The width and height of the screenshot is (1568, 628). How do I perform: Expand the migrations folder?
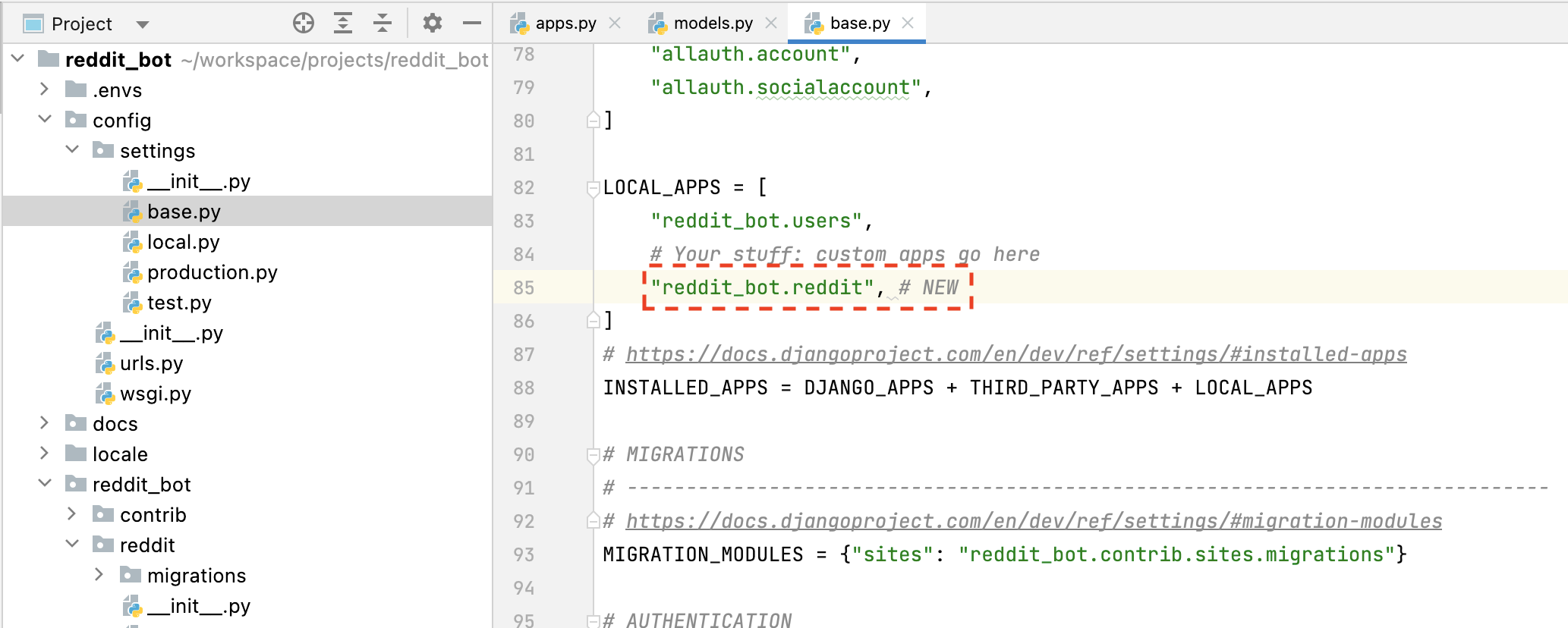click(99, 575)
